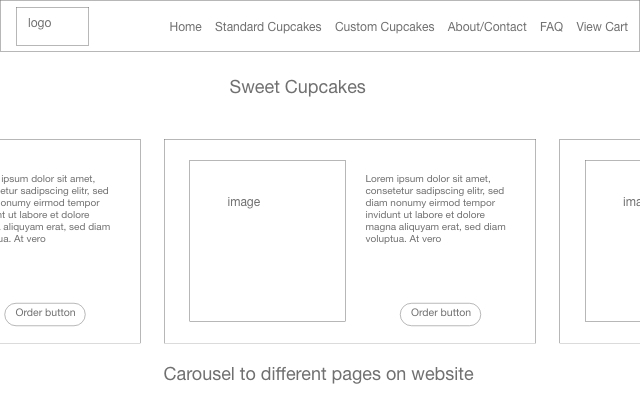Click Order button in center card
Image resolution: width=640 pixels, height=400 pixels.
point(440,314)
